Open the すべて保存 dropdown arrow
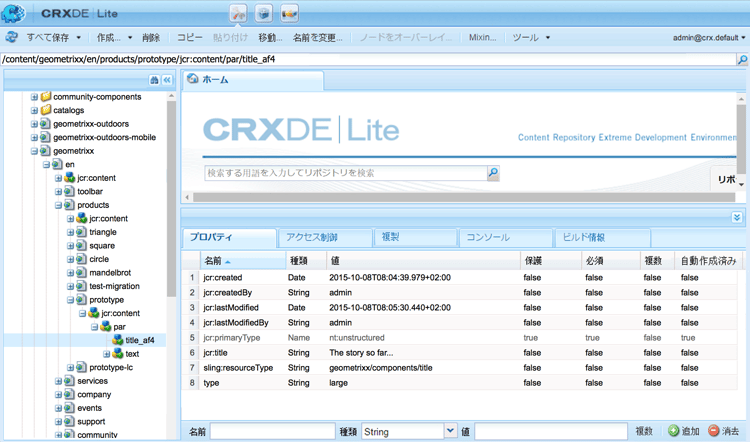Screen dimensions: 750x442 78,37
